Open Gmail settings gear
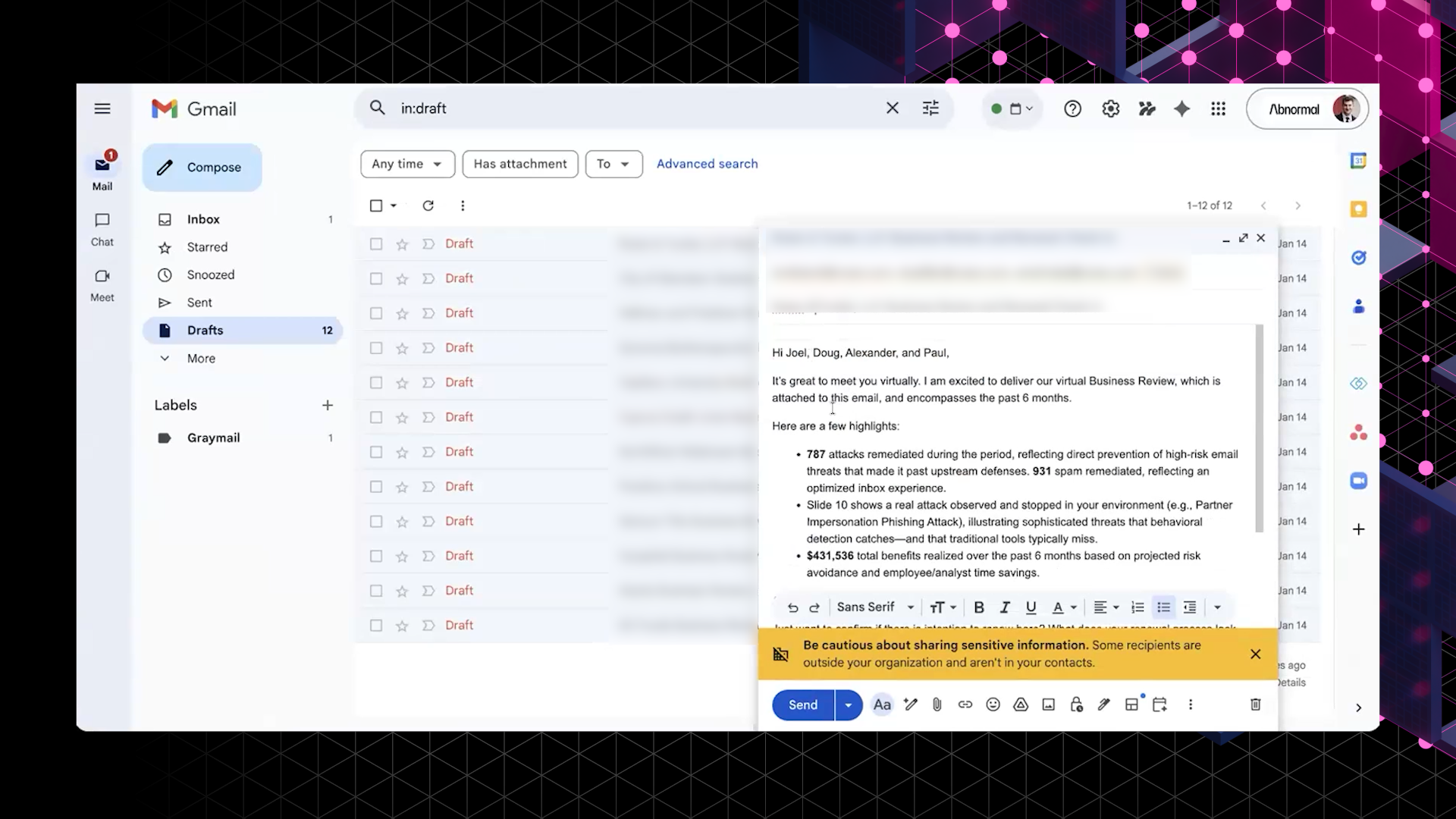Viewport: 1456px width, 819px height. (1110, 109)
